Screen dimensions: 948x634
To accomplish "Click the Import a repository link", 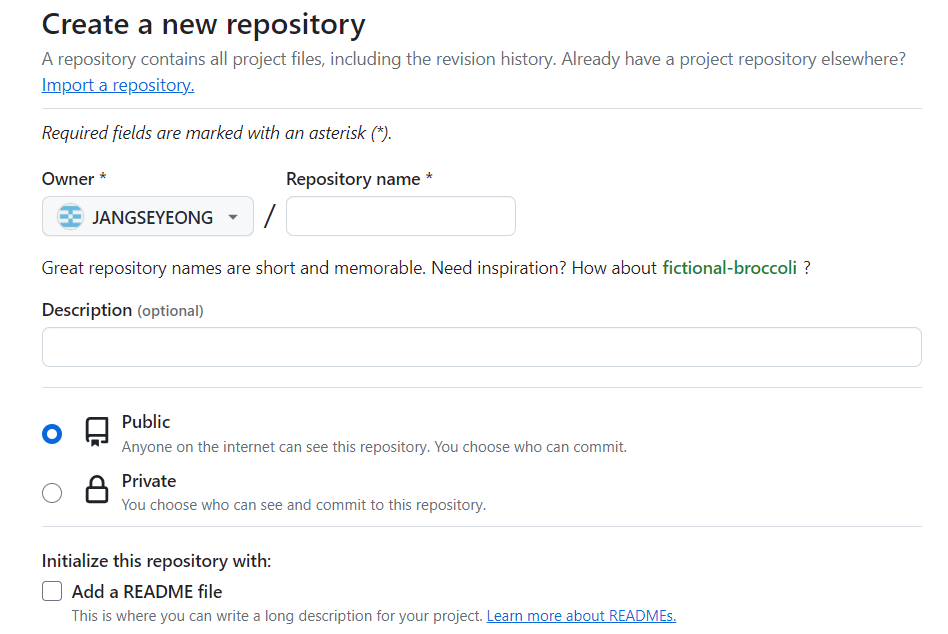I will point(118,86).
